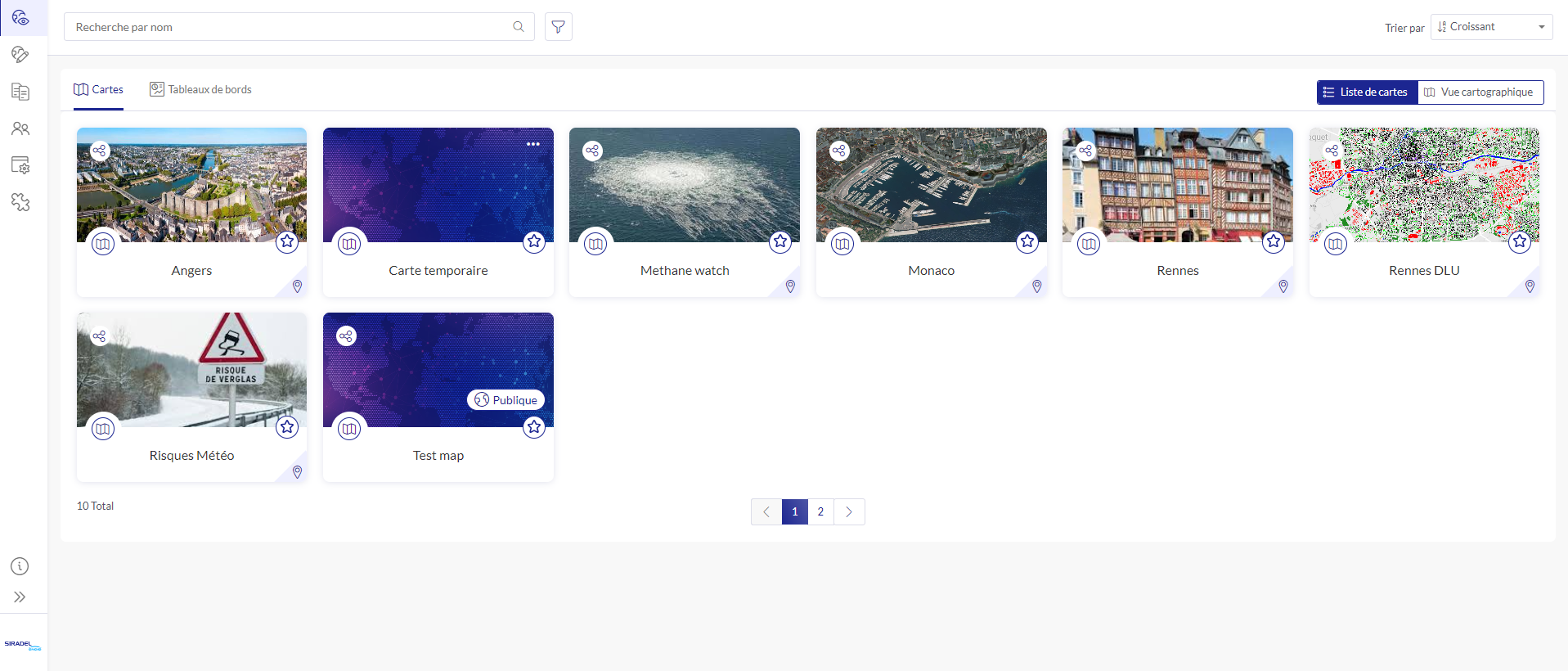Toggle favorite star on Carte temporaire
This screenshot has height=671, width=1568.
point(534,241)
